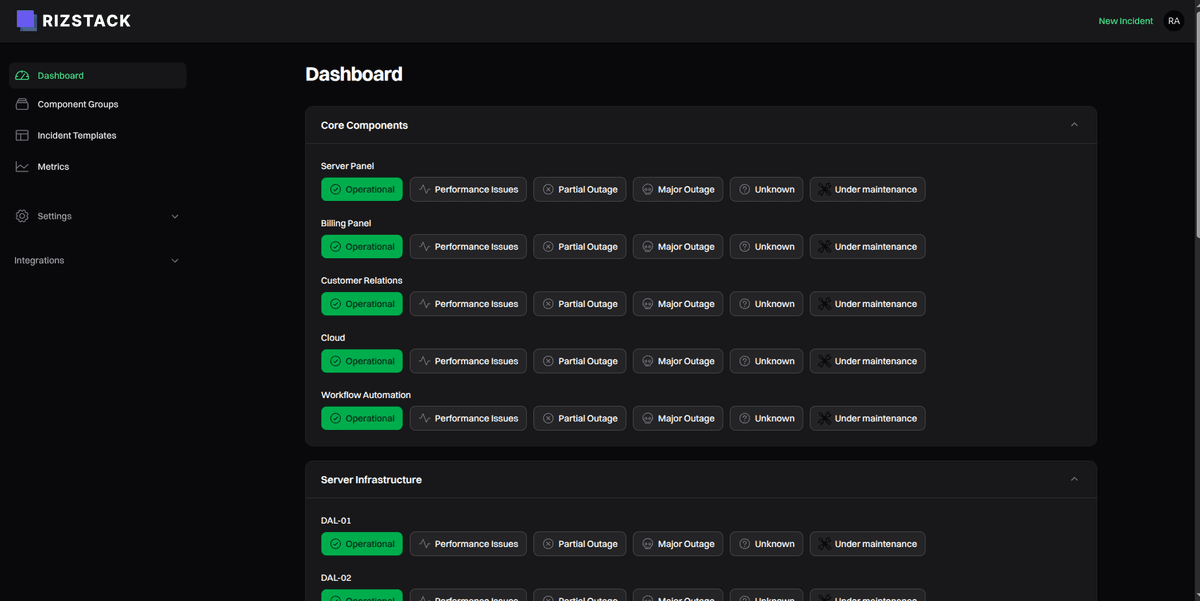
Task: Open Incident Templates from the sidebar
Action: coord(77,135)
